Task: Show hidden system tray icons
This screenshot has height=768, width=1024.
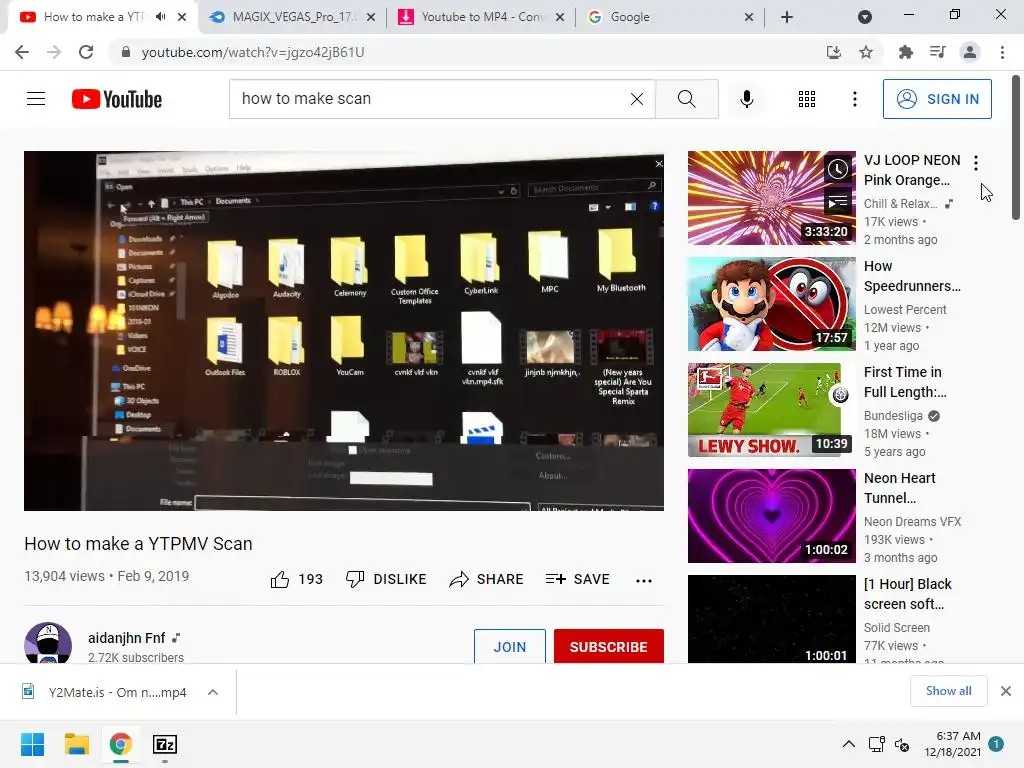Action: pos(848,744)
